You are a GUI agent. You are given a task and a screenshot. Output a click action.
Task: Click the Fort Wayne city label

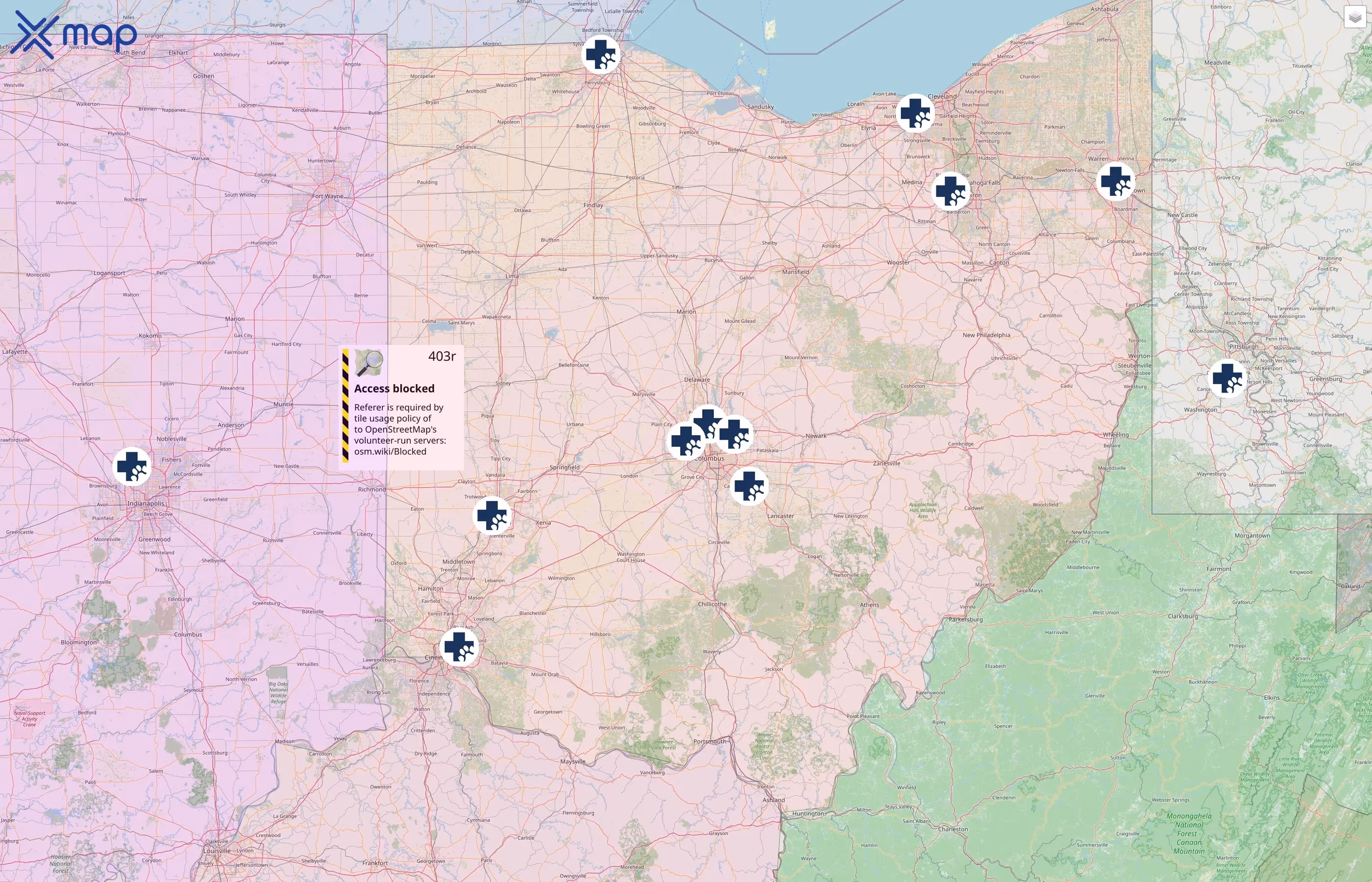327,196
